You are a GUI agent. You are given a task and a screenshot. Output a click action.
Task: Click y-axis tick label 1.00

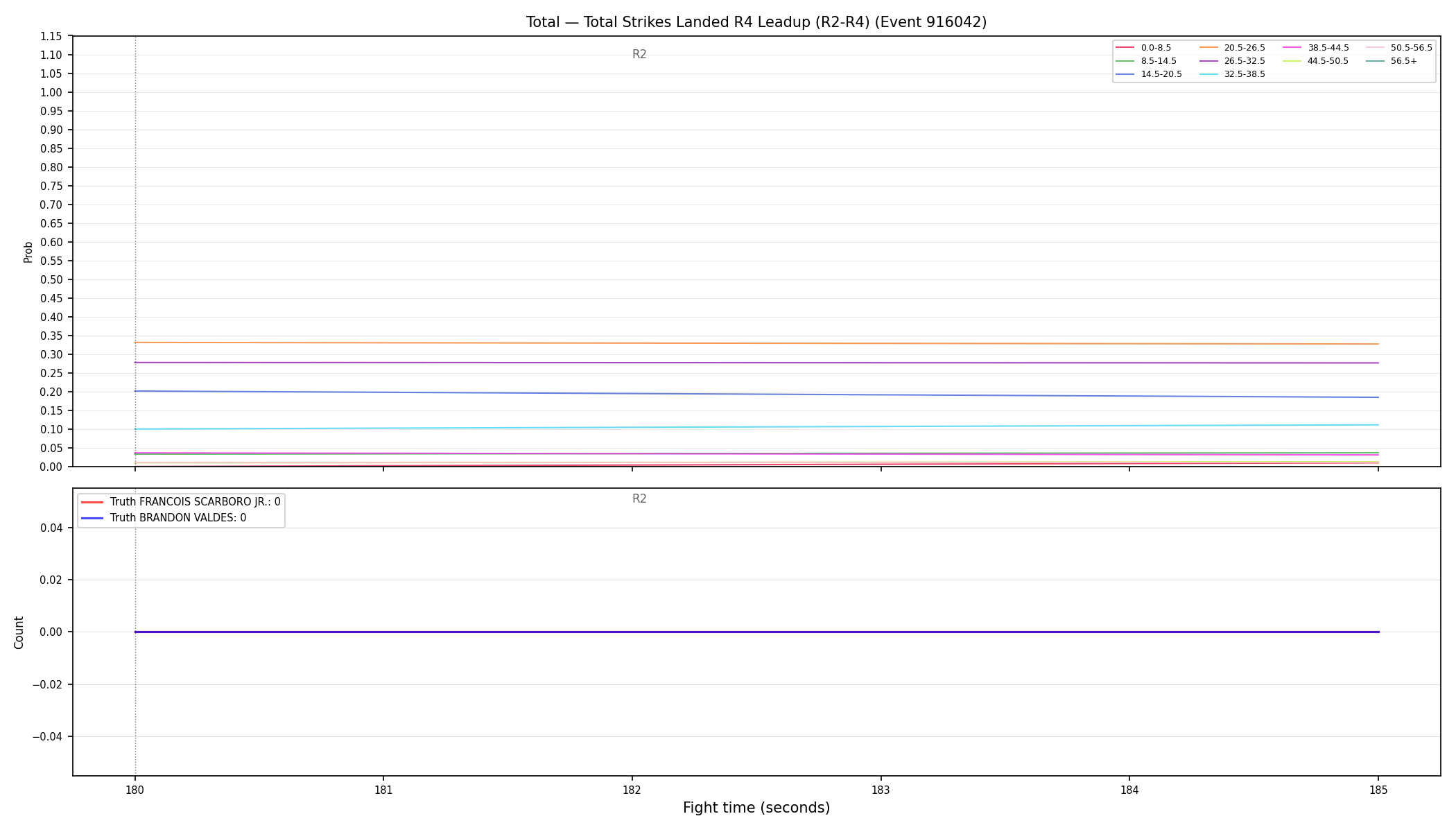point(51,93)
